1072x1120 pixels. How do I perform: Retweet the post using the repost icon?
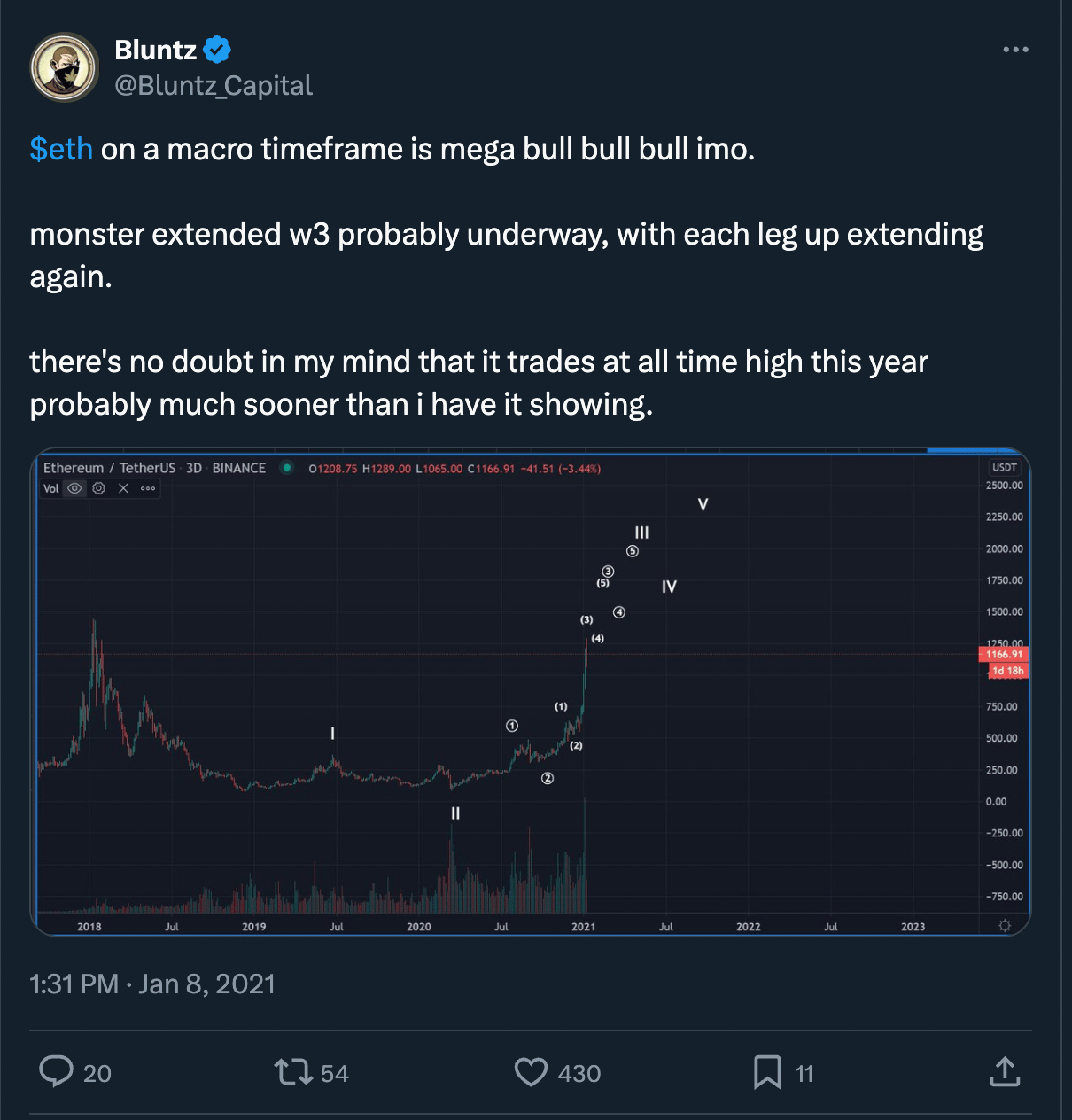tap(293, 1071)
